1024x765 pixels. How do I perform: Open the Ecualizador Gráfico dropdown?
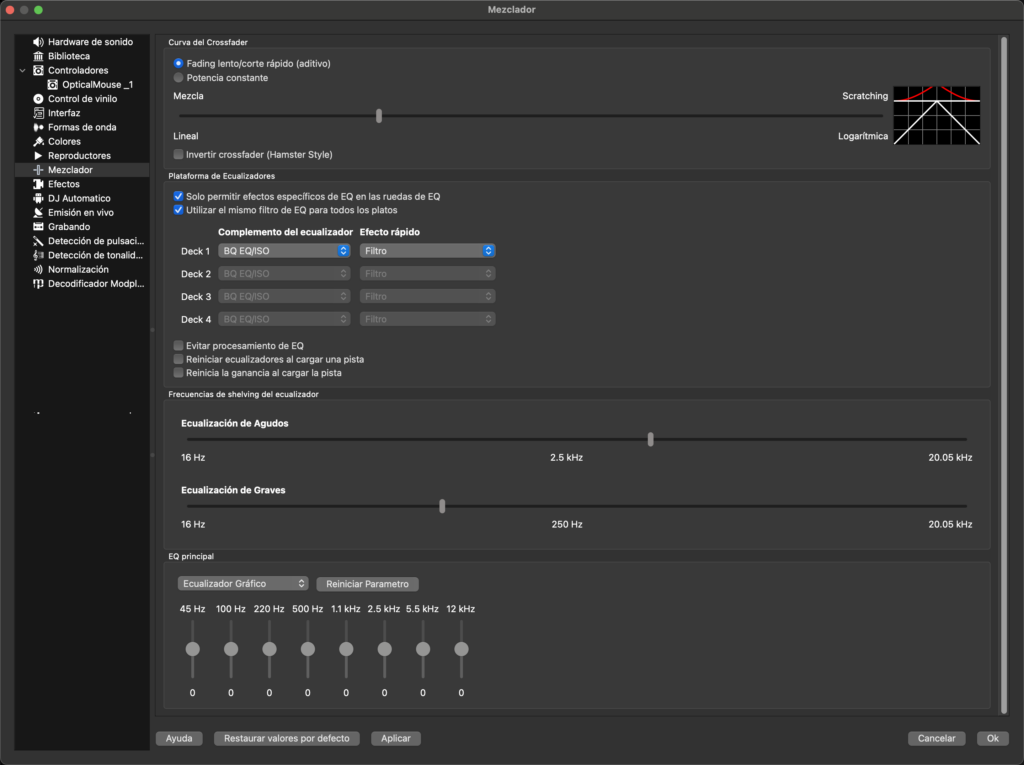(x=243, y=583)
